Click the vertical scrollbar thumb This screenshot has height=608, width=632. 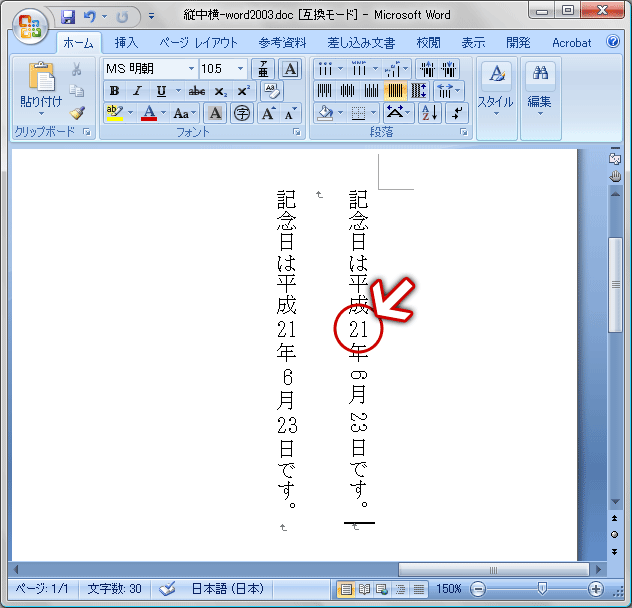pos(615,285)
